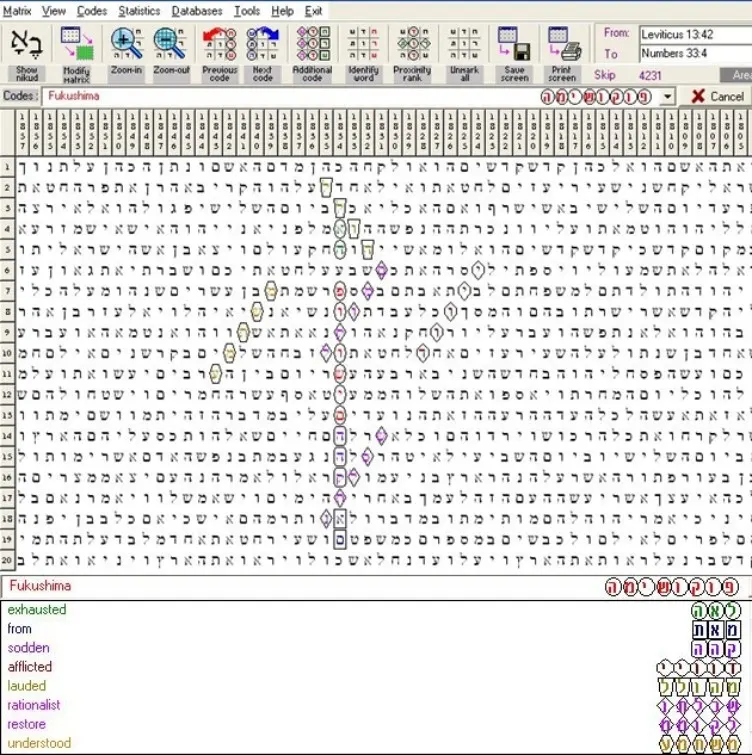Go to Previous code icon

coord(220,43)
